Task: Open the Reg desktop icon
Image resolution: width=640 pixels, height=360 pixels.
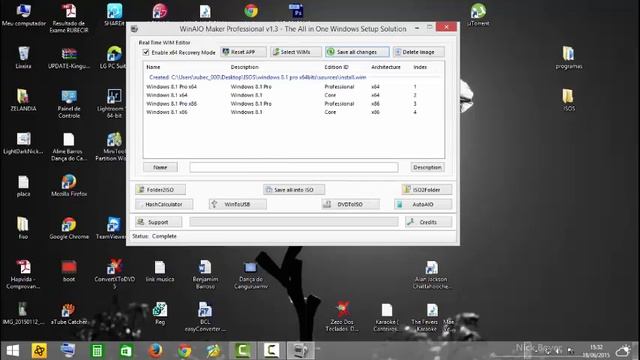Action: (160, 313)
